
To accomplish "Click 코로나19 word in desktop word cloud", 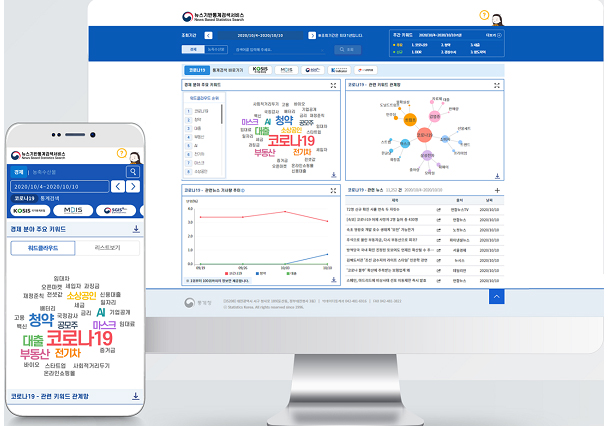I will pyautogui.click(x=291, y=141).
